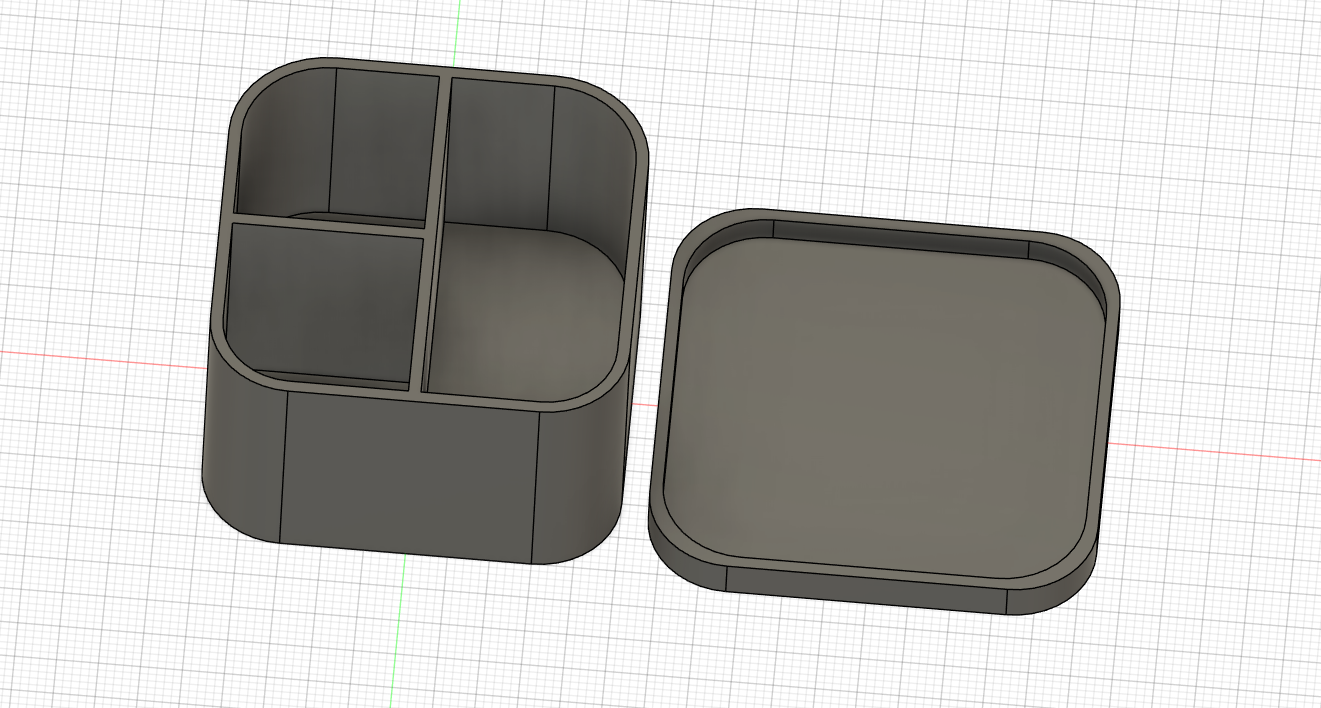
Task: Select the long vertical divider wall's top face
Action: click(431, 232)
